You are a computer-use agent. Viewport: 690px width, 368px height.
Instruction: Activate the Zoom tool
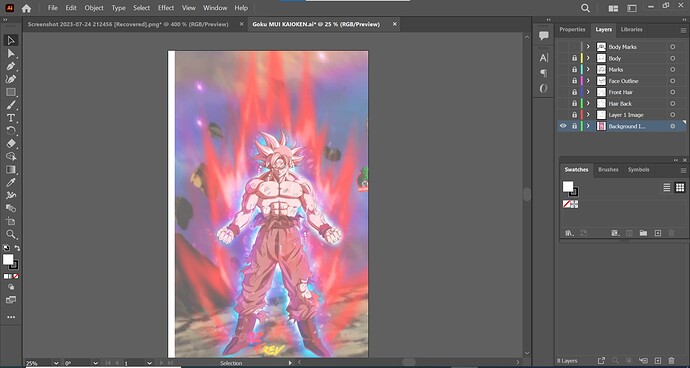[x=11, y=234]
